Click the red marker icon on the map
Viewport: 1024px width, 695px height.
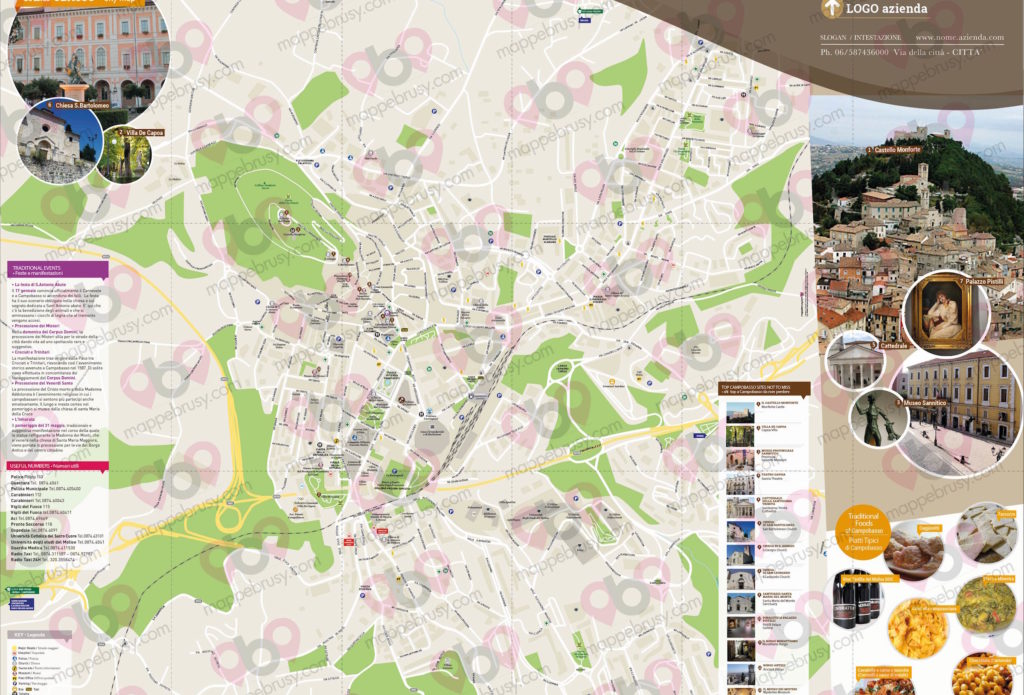click(349, 540)
